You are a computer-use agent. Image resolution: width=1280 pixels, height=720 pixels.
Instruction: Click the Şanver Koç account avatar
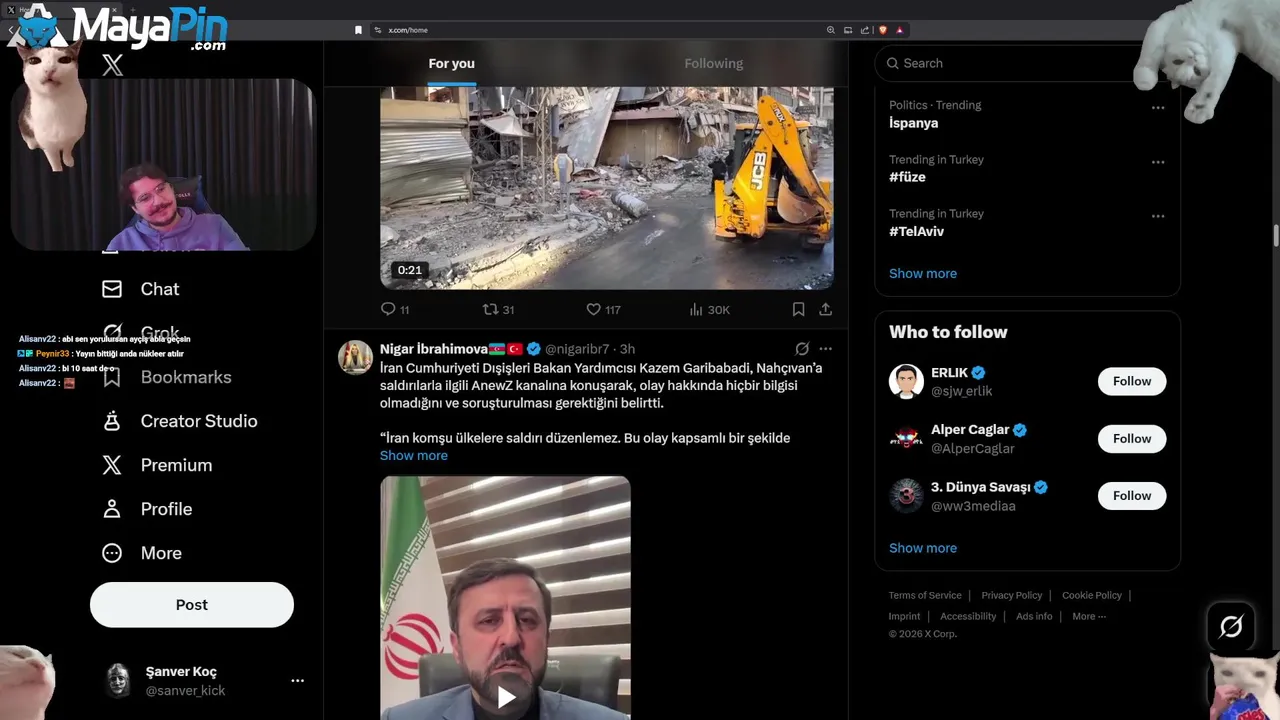119,680
